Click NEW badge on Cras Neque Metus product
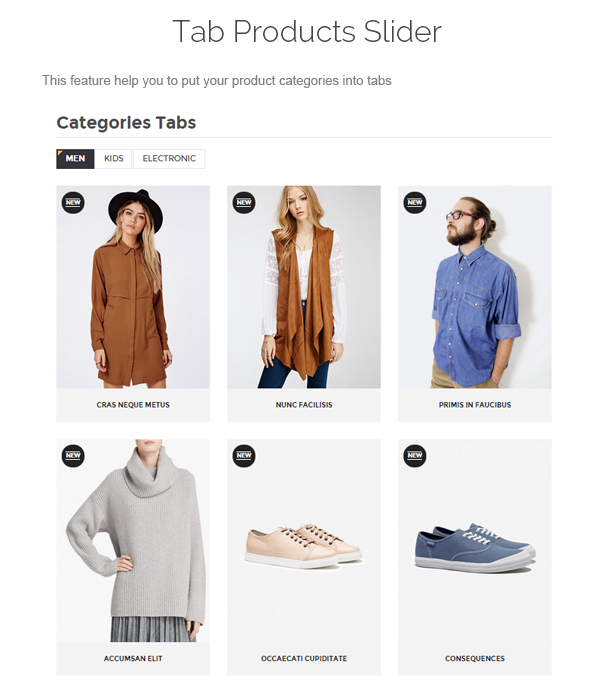The height and width of the screenshot is (691, 616). pyautogui.click(x=73, y=203)
